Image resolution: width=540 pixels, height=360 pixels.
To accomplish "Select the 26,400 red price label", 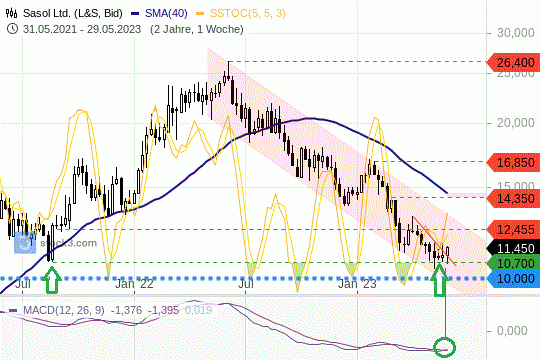I will coord(513,62).
